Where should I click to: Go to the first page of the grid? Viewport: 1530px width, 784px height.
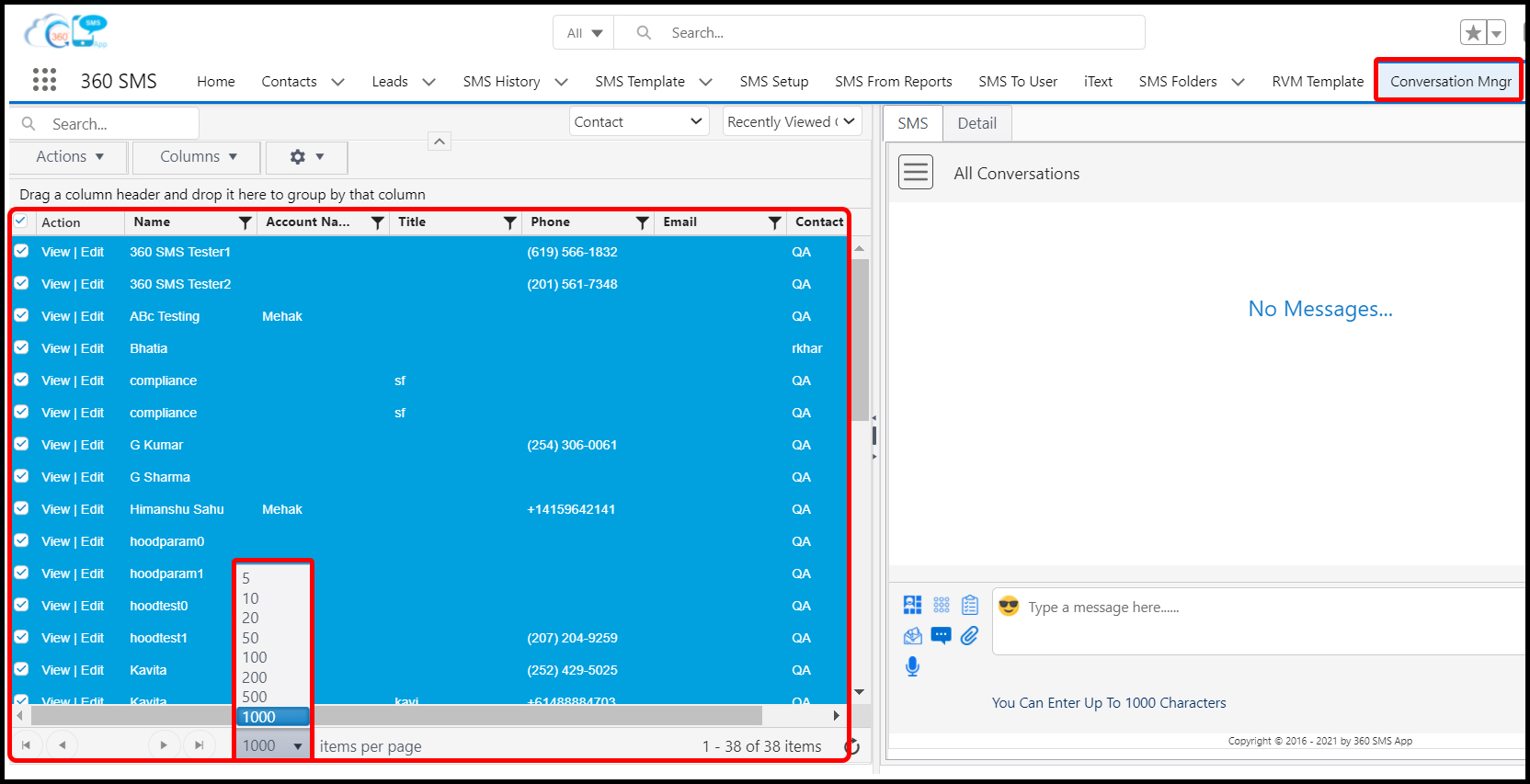tap(27, 745)
